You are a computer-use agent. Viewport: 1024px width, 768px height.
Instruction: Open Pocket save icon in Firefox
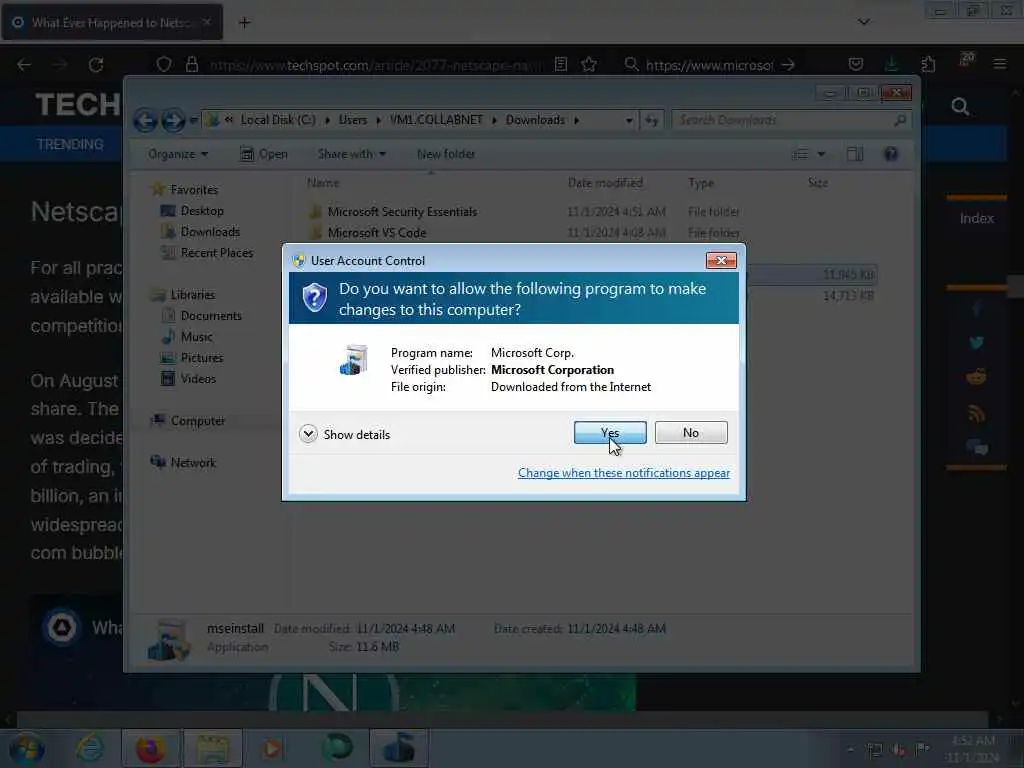click(x=856, y=64)
